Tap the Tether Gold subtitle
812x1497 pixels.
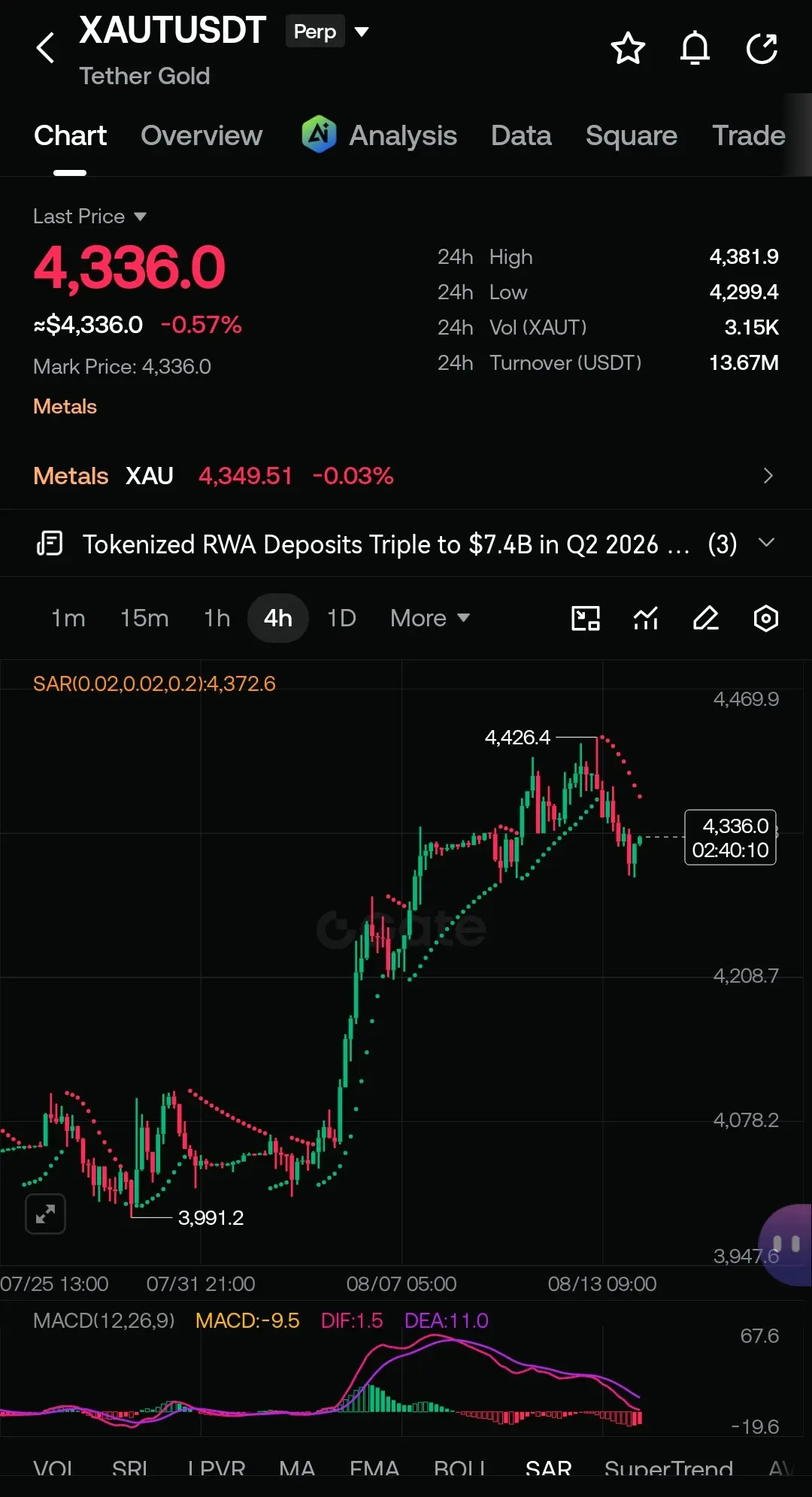tap(144, 76)
